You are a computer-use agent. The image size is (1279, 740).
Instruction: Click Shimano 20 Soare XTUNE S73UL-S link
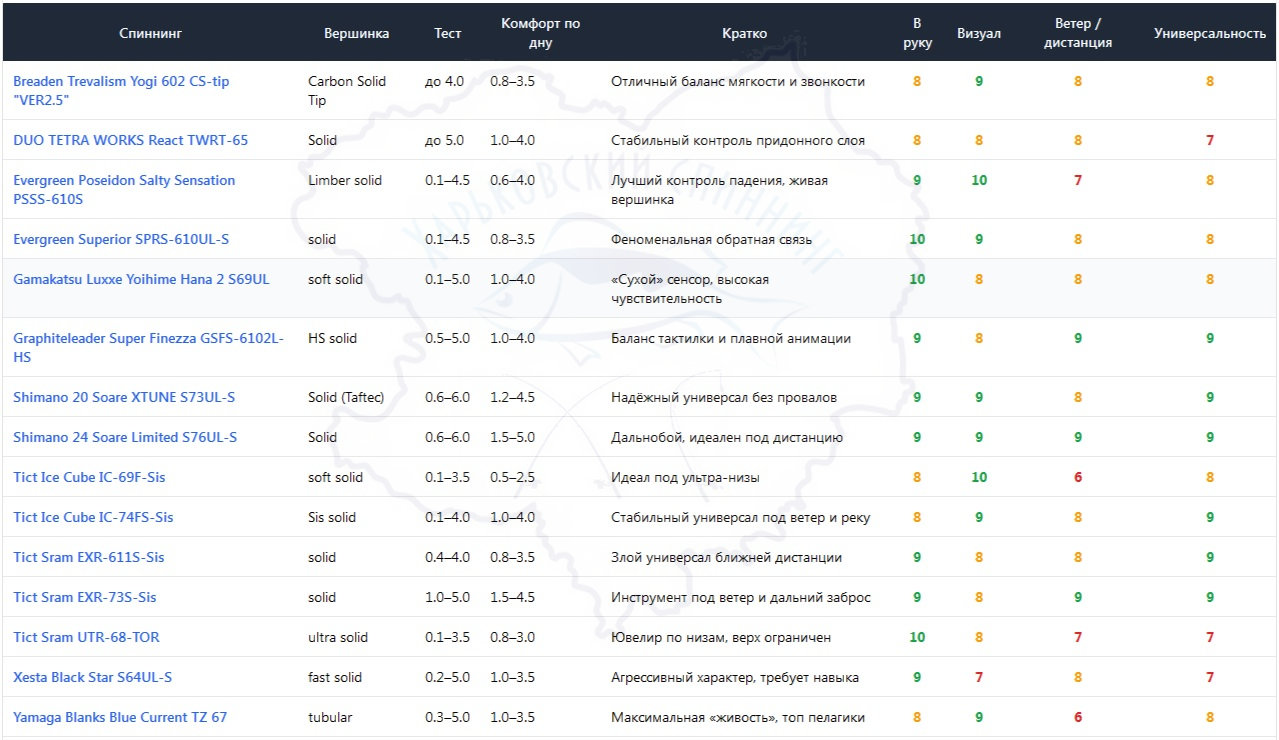click(x=124, y=397)
